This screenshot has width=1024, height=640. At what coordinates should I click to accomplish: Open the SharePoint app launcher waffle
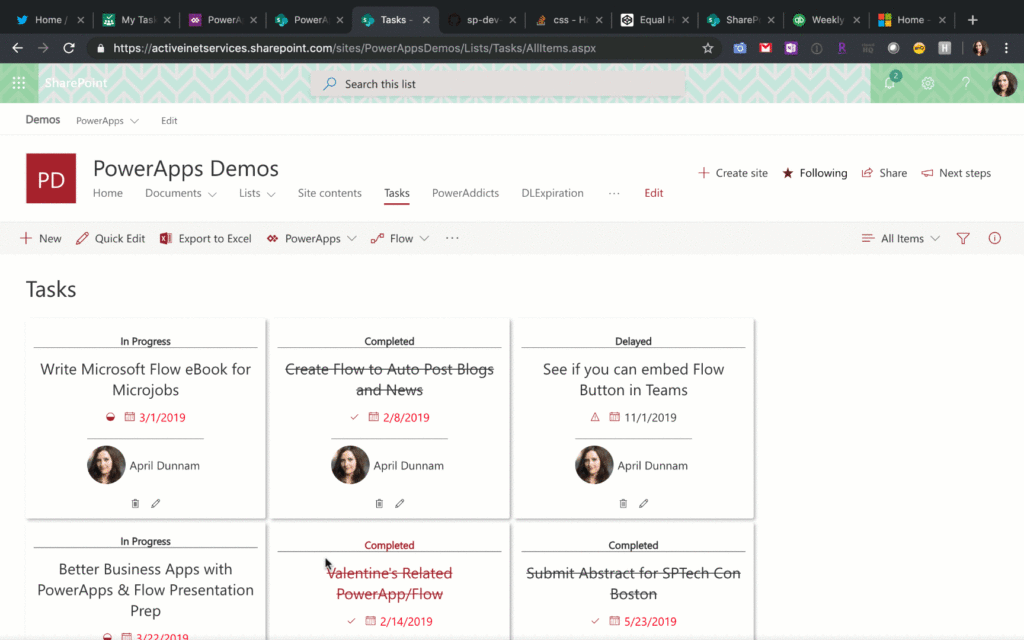pyautogui.click(x=19, y=84)
